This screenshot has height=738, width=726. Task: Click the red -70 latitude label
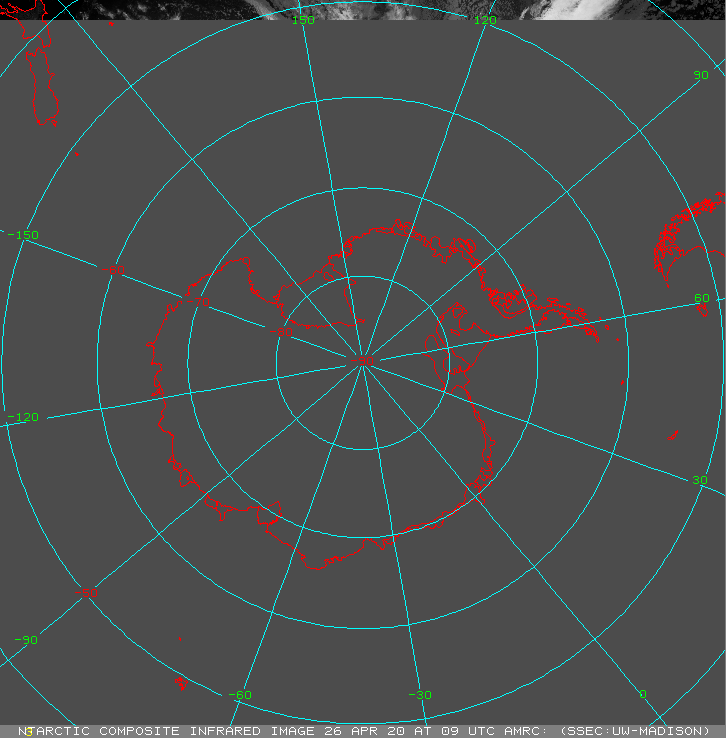coord(198,302)
